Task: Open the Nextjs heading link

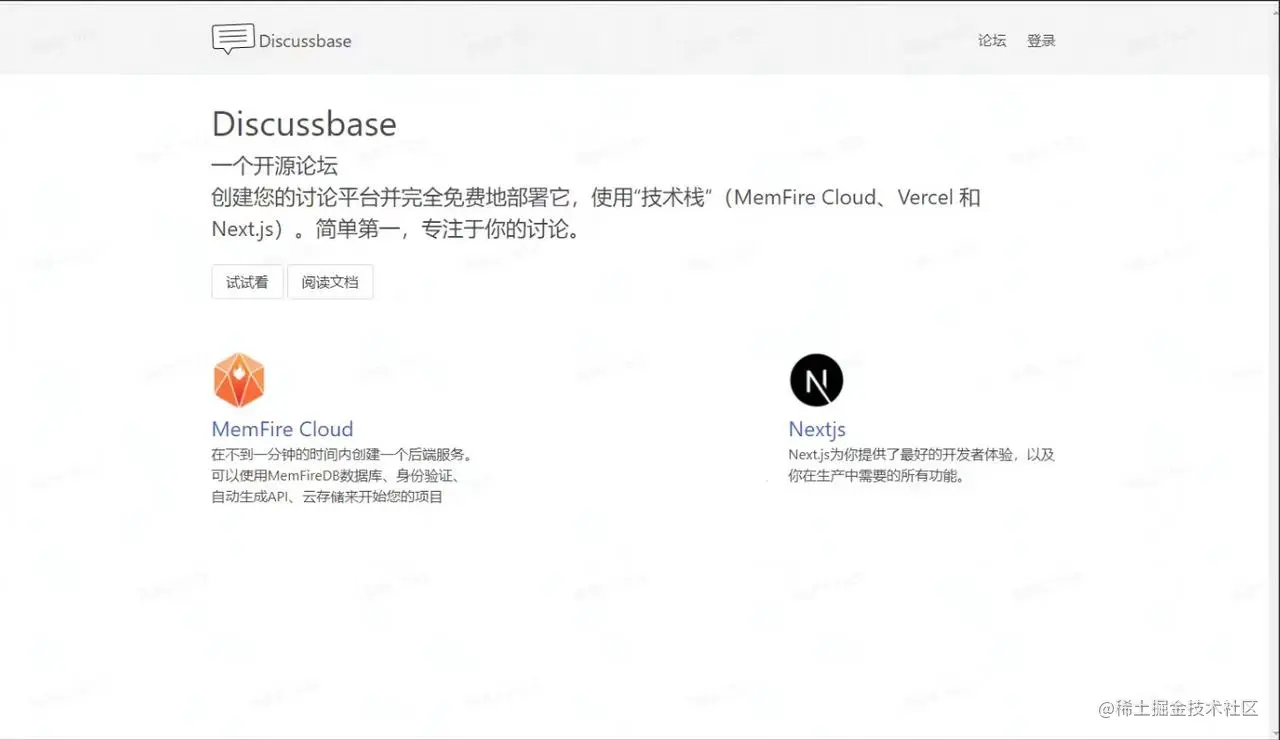Action: (817, 429)
